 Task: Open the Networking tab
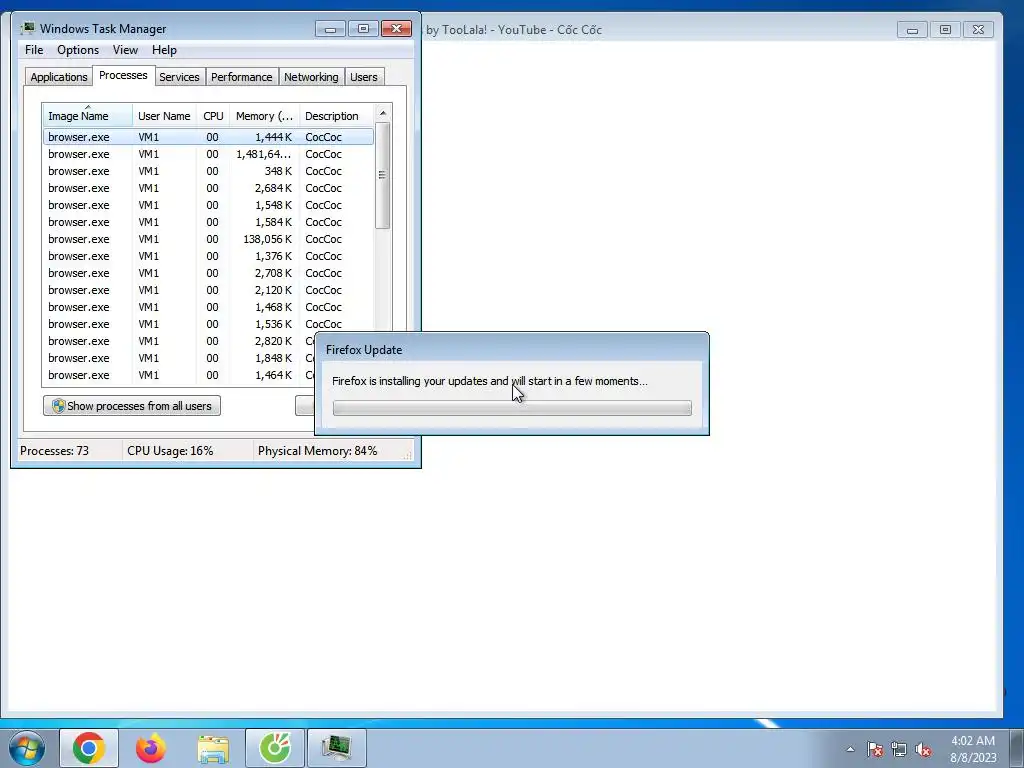(x=311, y=77)
